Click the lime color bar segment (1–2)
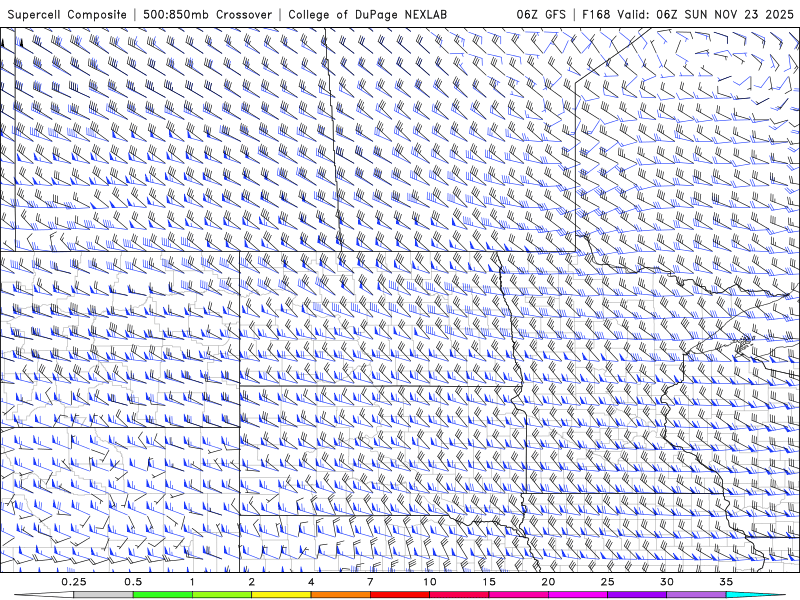The image size is (800, 600). click(x=222, y=595)
